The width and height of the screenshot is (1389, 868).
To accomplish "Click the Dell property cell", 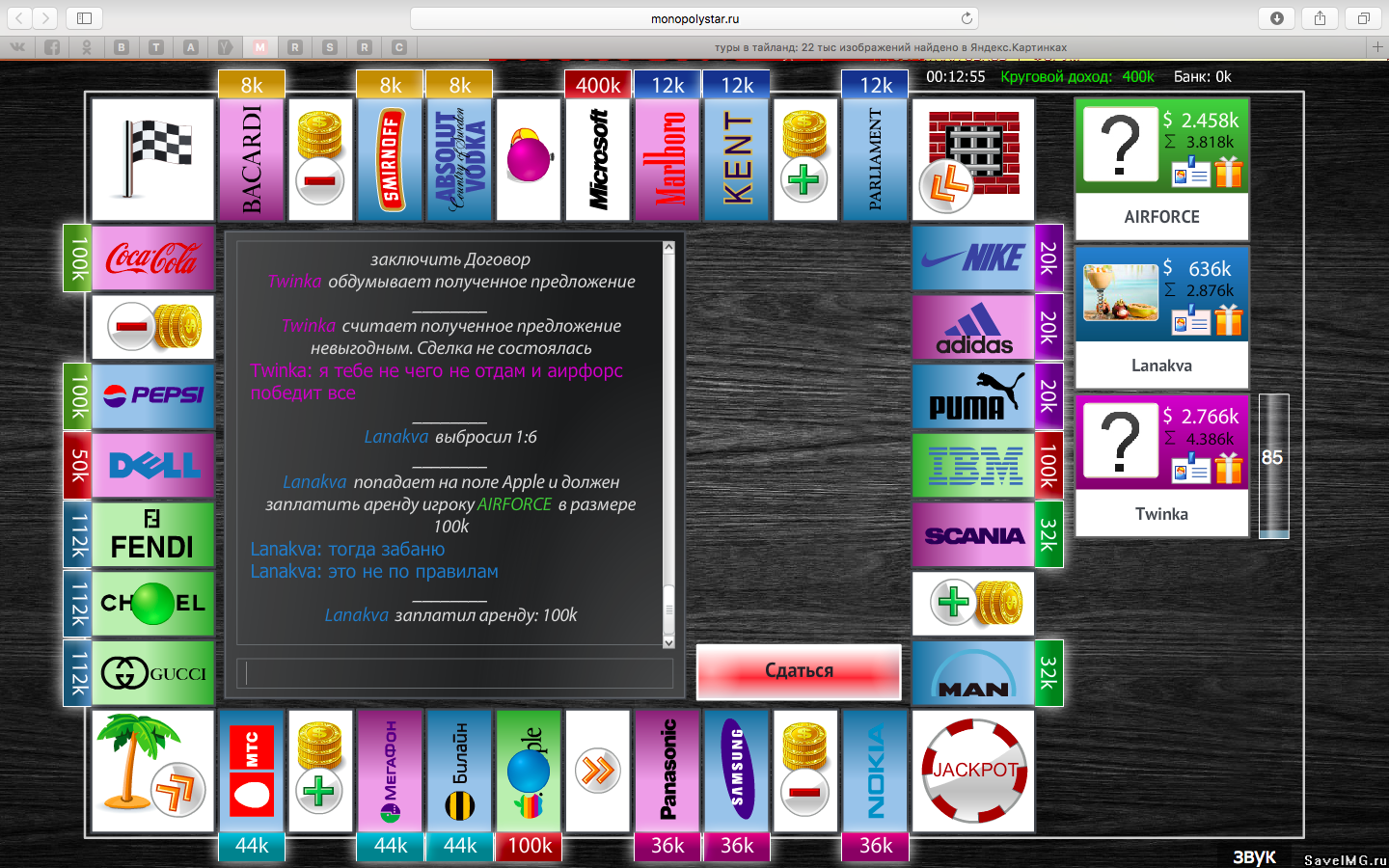I will (153, 465).
